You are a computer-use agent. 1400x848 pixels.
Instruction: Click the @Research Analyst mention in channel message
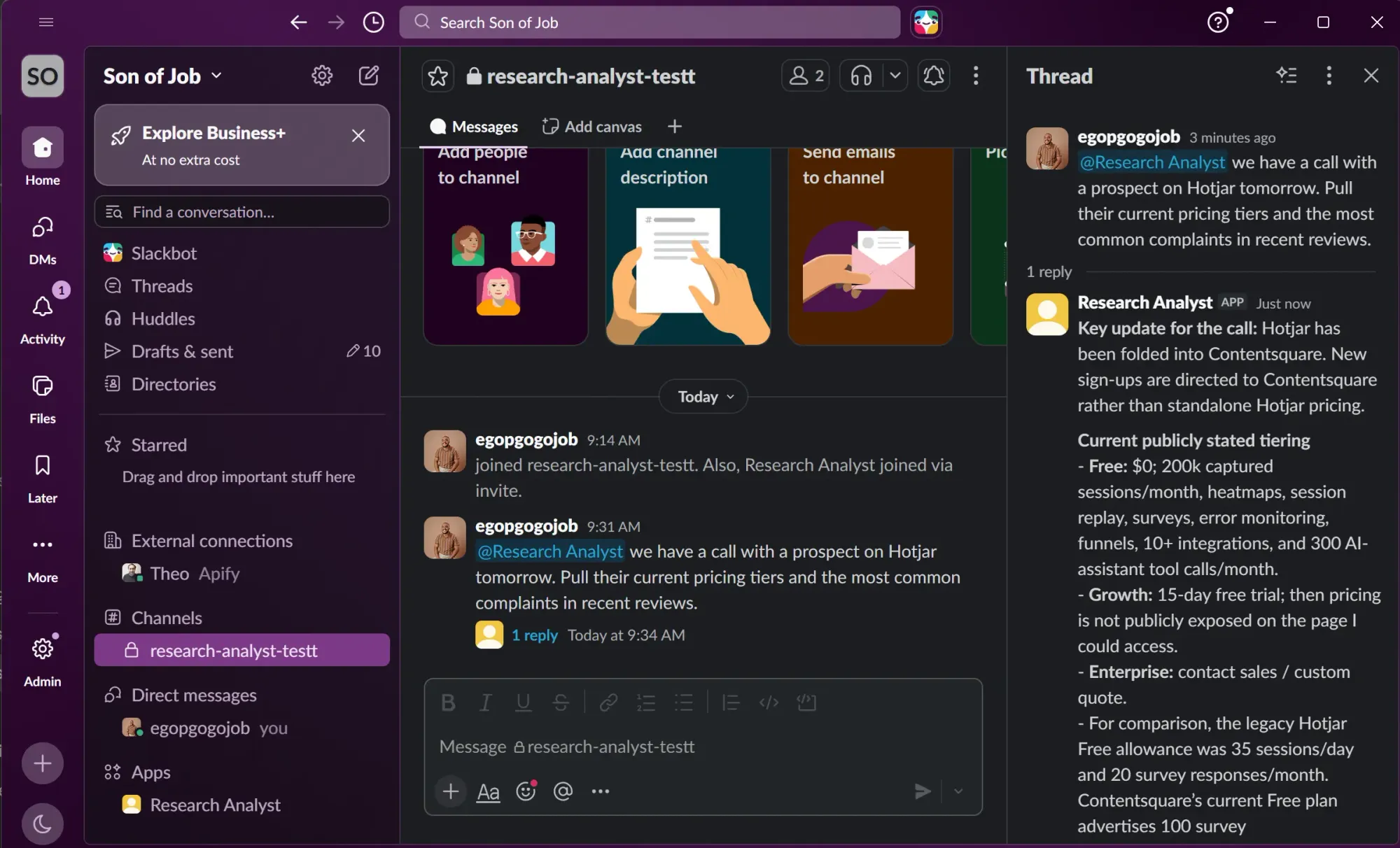click(x=550, y=551)
